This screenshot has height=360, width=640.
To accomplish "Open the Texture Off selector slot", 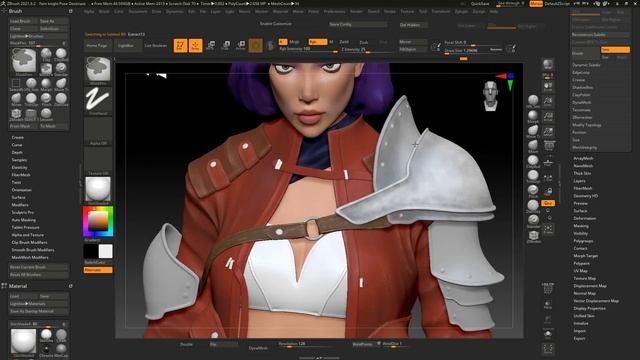I will tap(98, 162).
